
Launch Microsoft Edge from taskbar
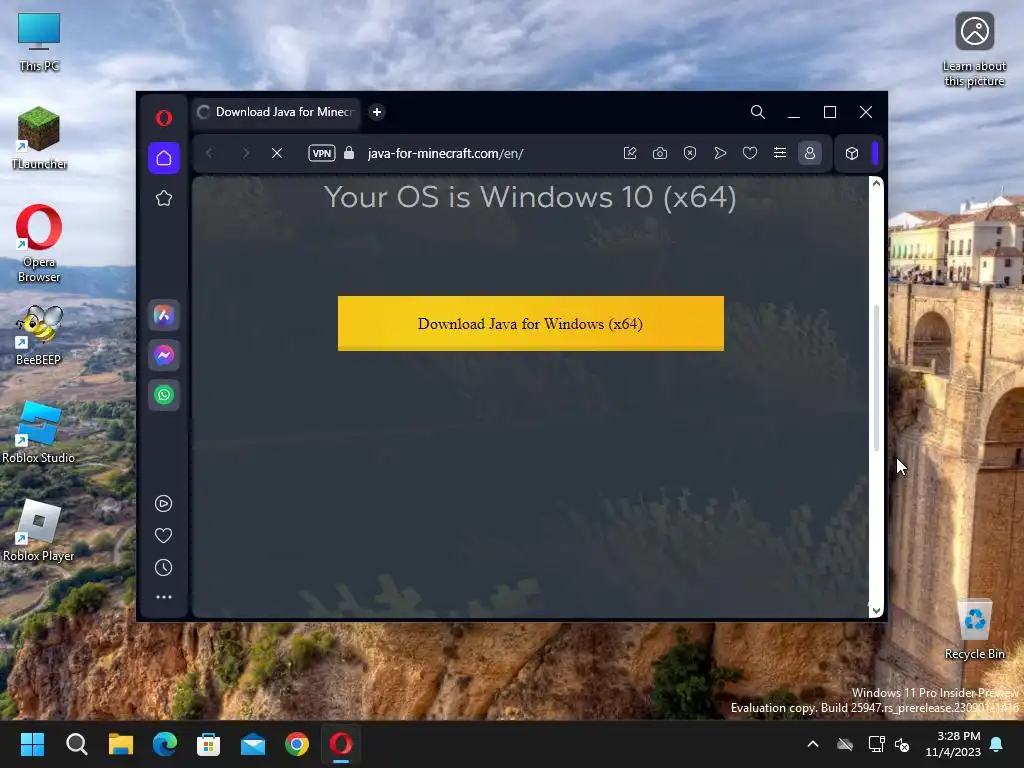(165, 744)
